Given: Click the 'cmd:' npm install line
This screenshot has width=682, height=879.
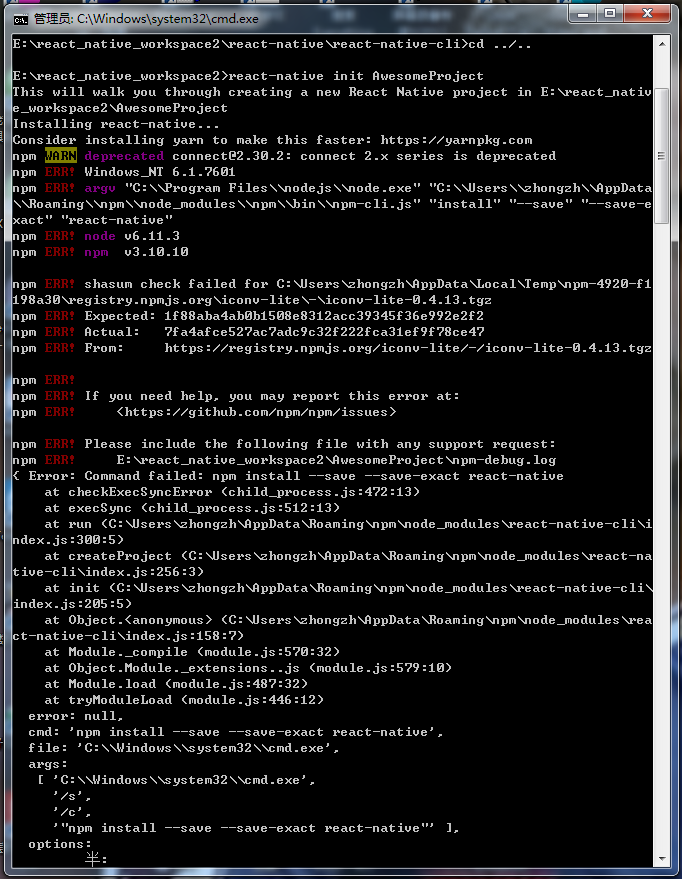Looking at the screenshot, I should point(236,732).
